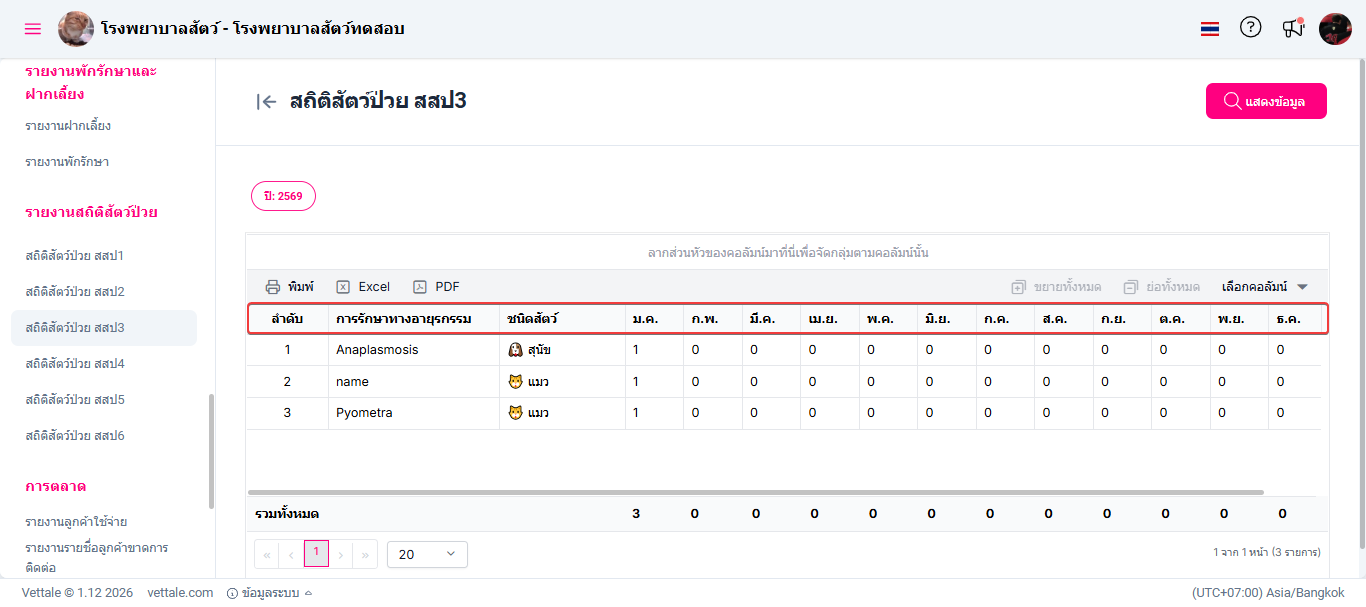Screen dimensions: 1366x607
Task: Click the ปี: 2569 filter chip
Action: click(x=283, y=196)
